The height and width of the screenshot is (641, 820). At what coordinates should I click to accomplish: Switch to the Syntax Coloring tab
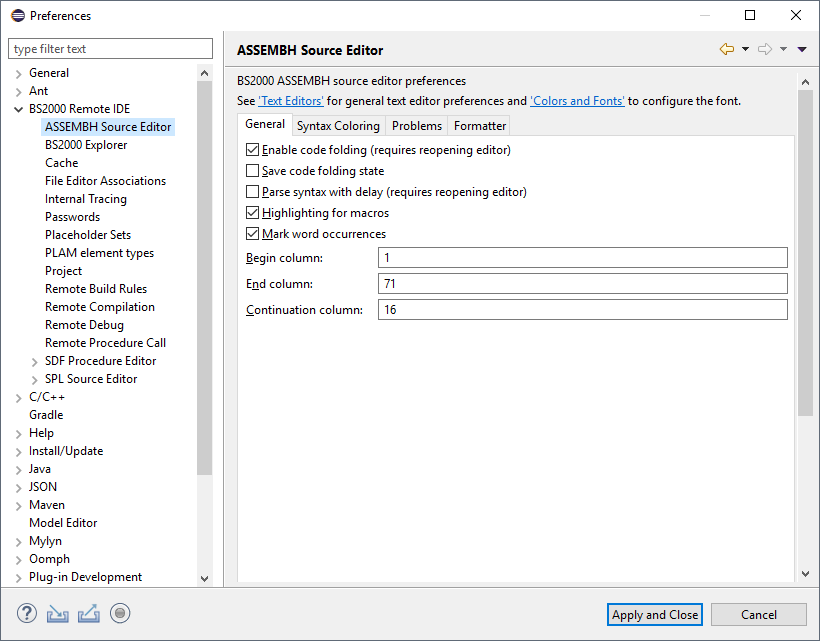tap(338, 126)
